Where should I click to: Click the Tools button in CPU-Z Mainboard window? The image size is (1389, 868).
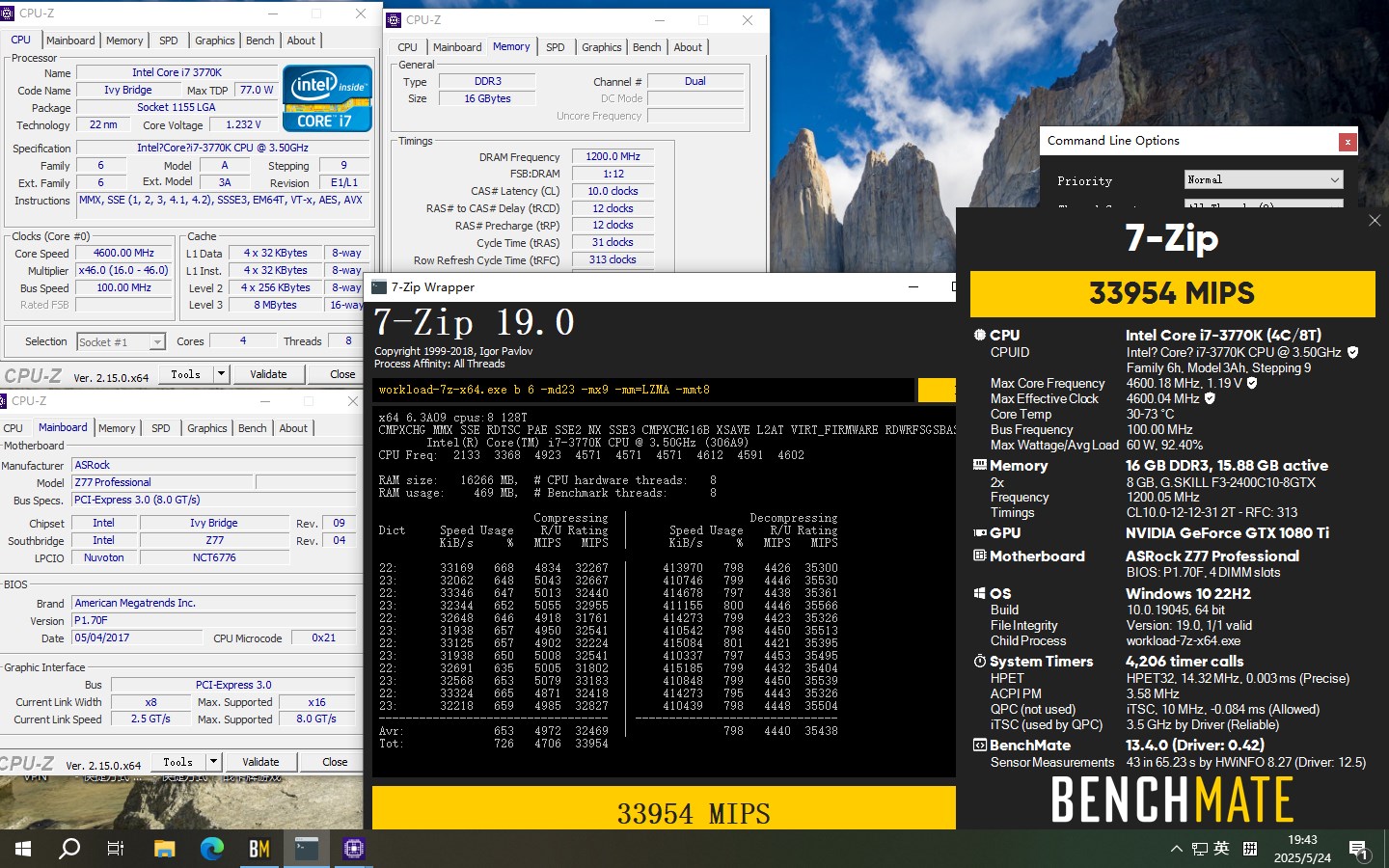(x=178, y=762)
